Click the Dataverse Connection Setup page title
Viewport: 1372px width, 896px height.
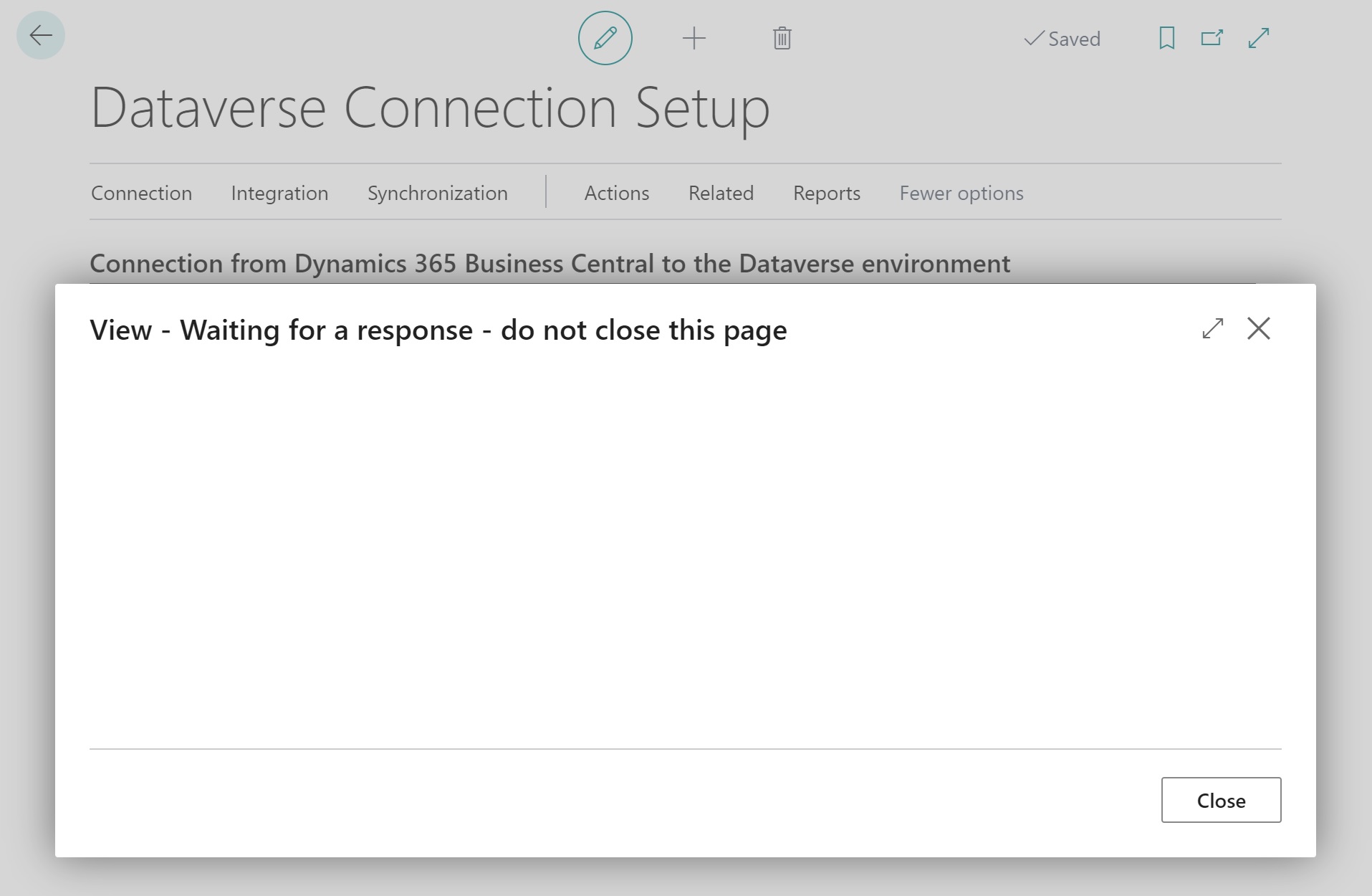(430, 108)
